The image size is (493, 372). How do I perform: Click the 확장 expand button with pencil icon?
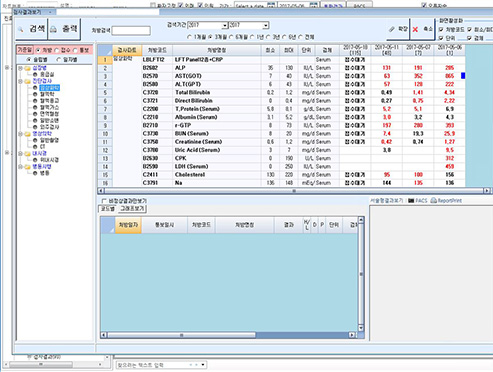click(x=398, y=29)
